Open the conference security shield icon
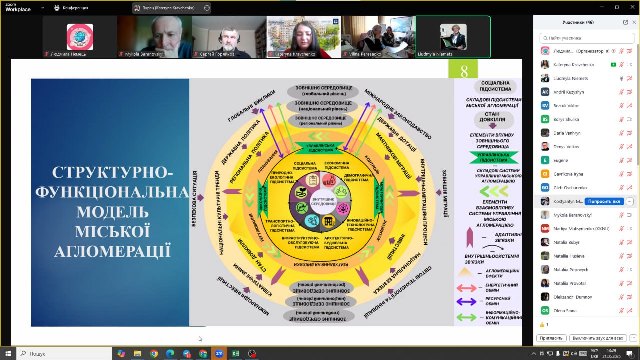 pyautogui.click(x=57, y=8)
